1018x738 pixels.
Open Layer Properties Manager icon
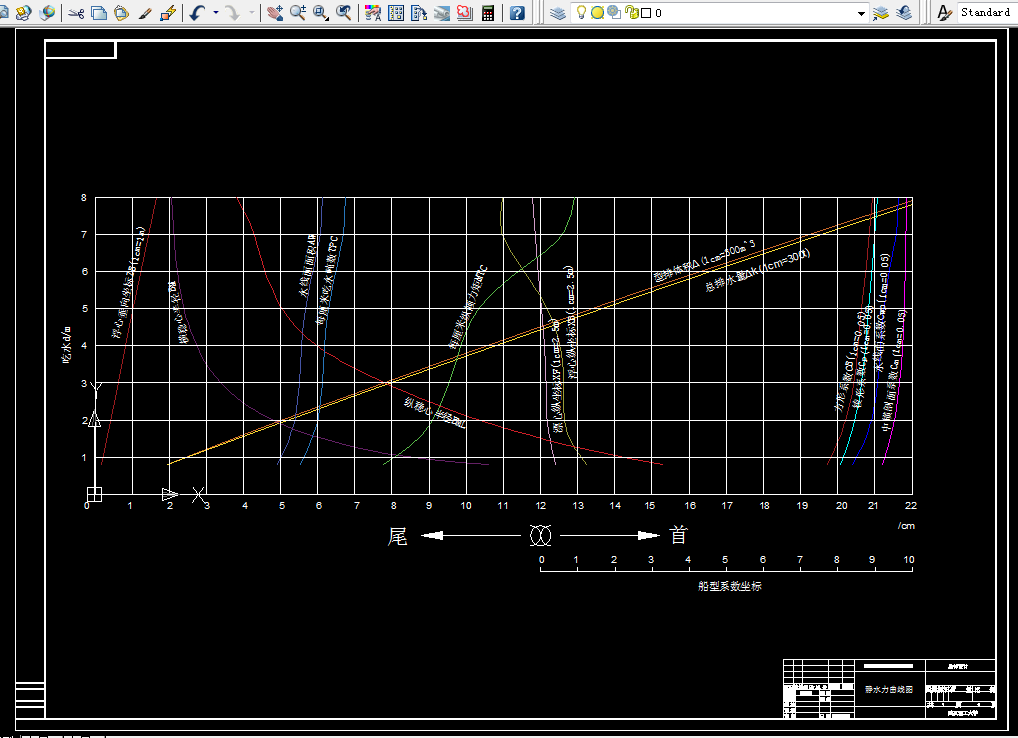558,12
